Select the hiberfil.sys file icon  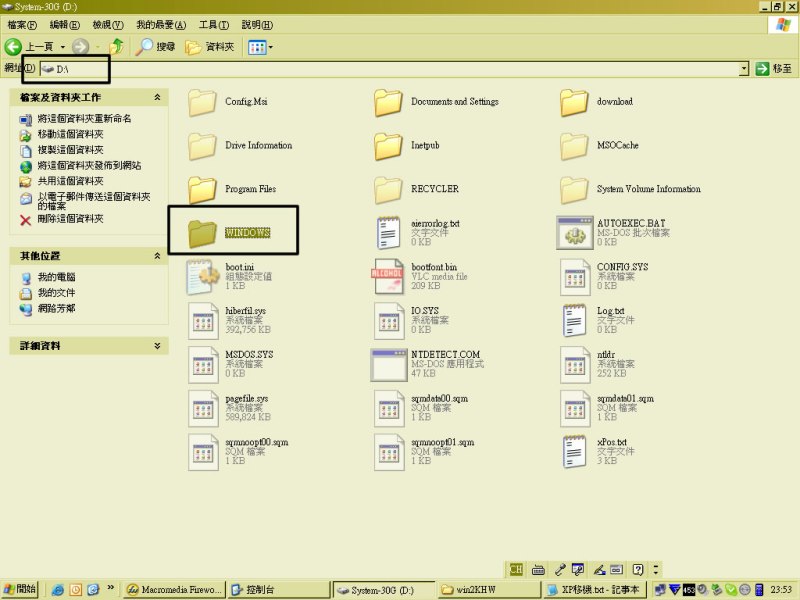tap(203, 321)
